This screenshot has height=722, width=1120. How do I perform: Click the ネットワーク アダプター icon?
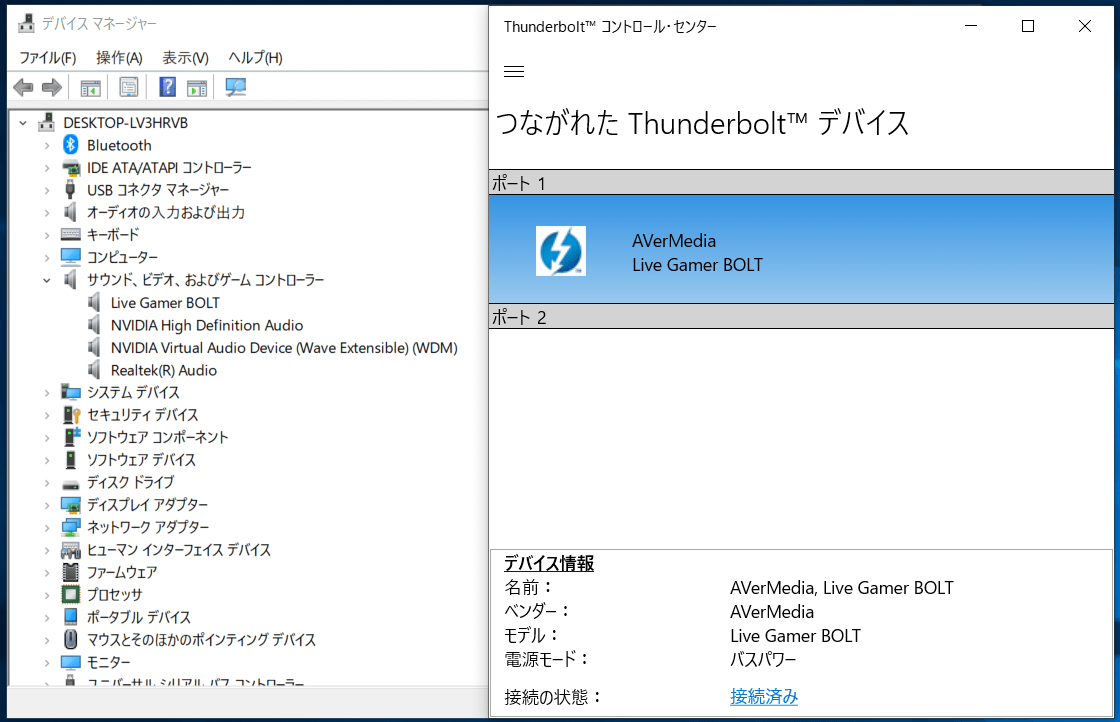click(71, 527)
